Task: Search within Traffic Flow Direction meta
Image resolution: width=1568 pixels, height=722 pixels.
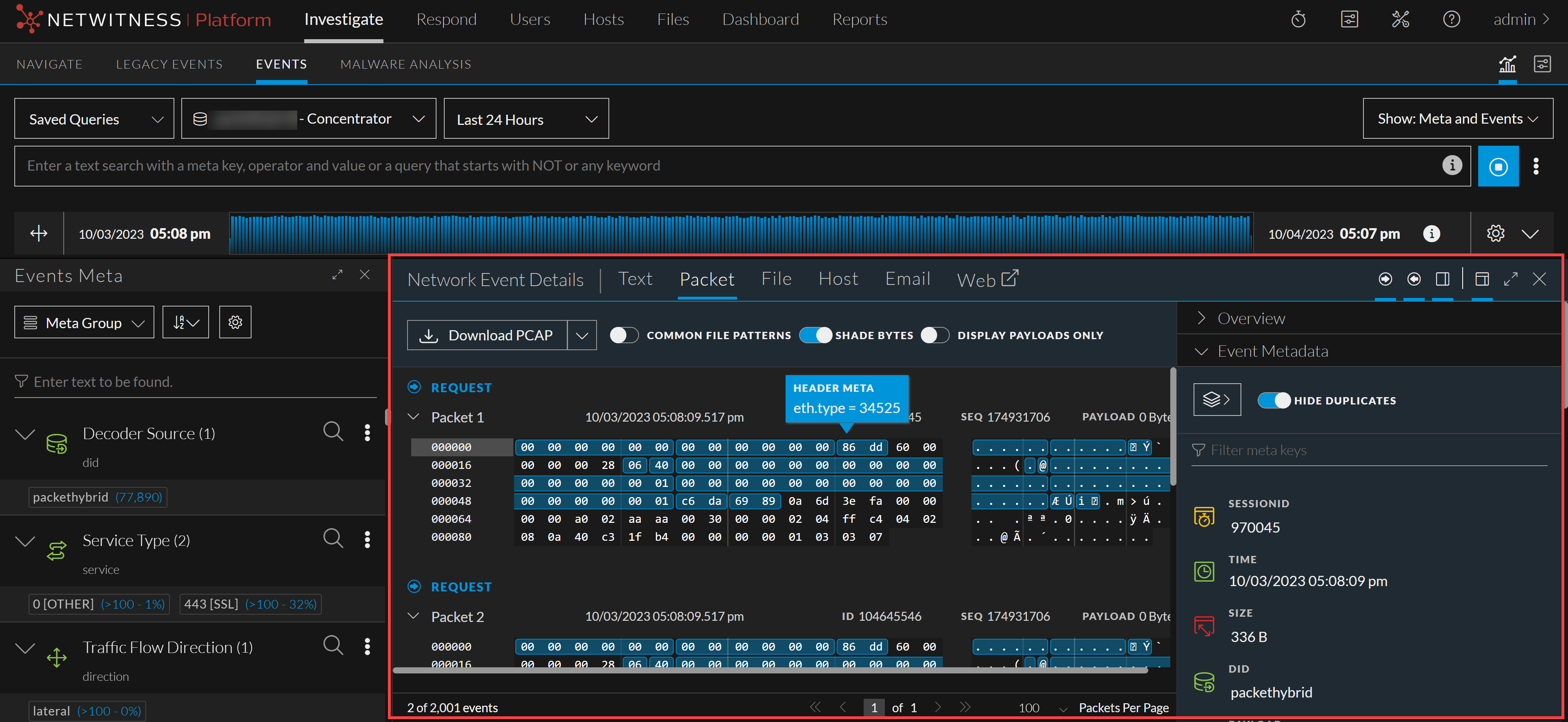Action: point(333,645)
